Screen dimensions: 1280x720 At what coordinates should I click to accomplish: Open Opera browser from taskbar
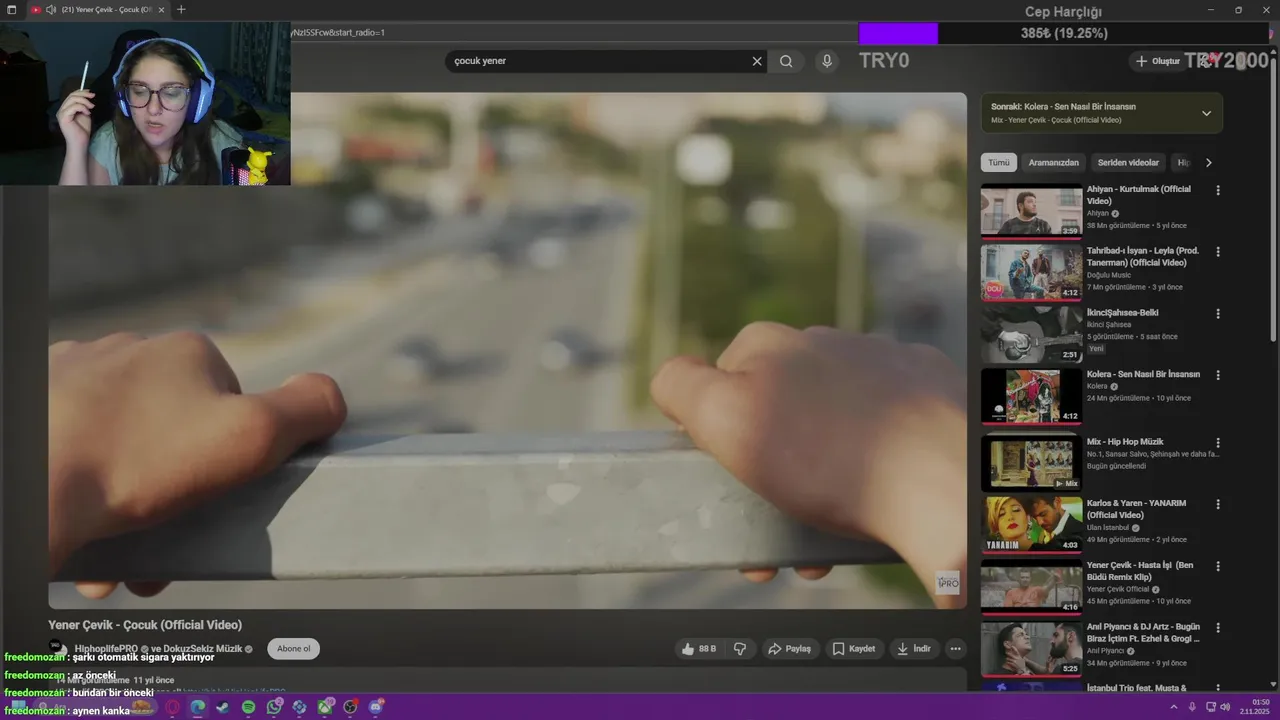tap(172, 707)
